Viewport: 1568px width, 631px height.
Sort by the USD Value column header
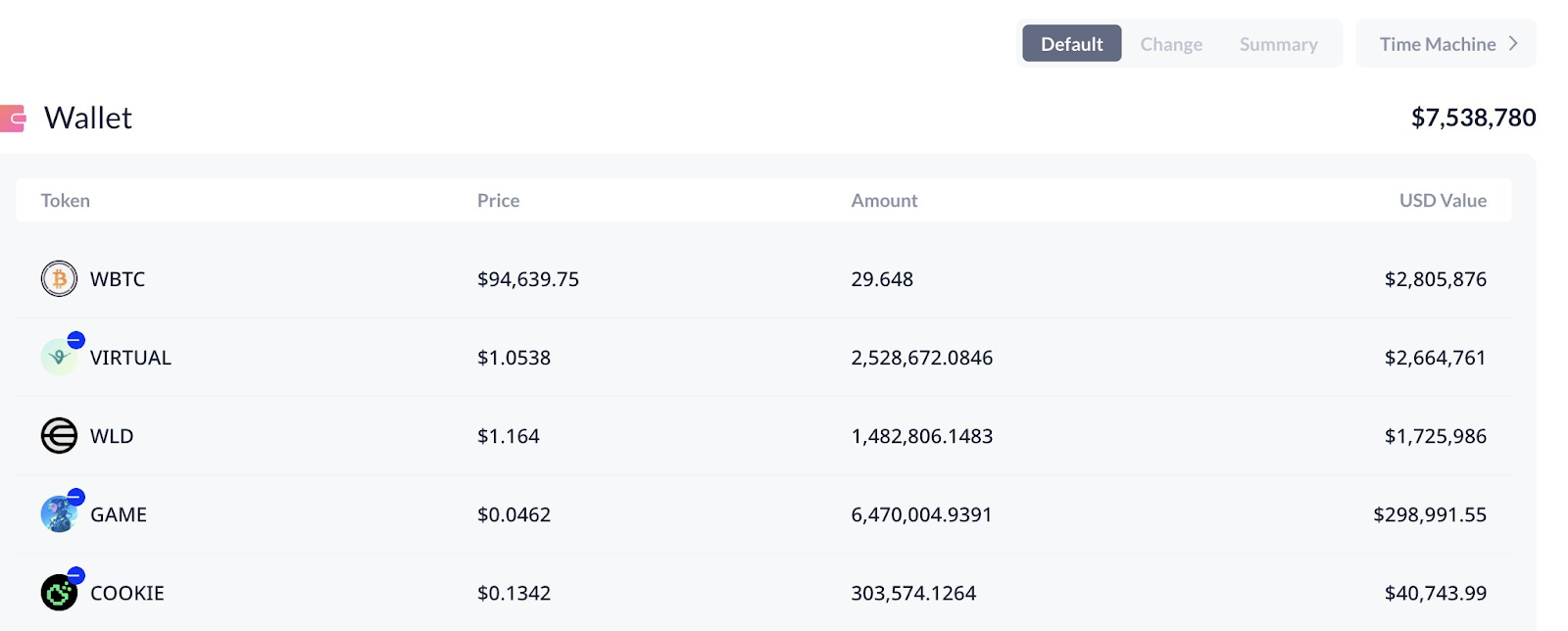[x=1443, y=201]
